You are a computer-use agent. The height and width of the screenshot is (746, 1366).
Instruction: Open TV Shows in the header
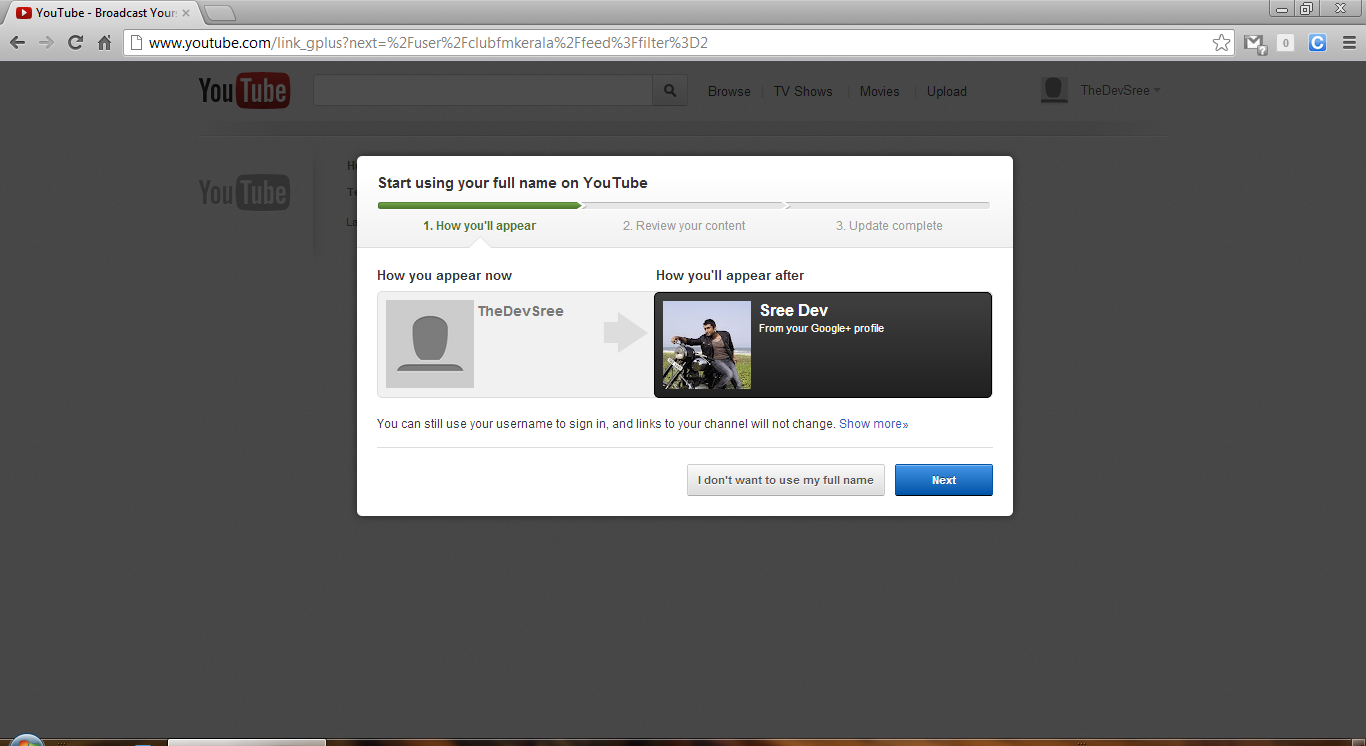click(803, 91)
